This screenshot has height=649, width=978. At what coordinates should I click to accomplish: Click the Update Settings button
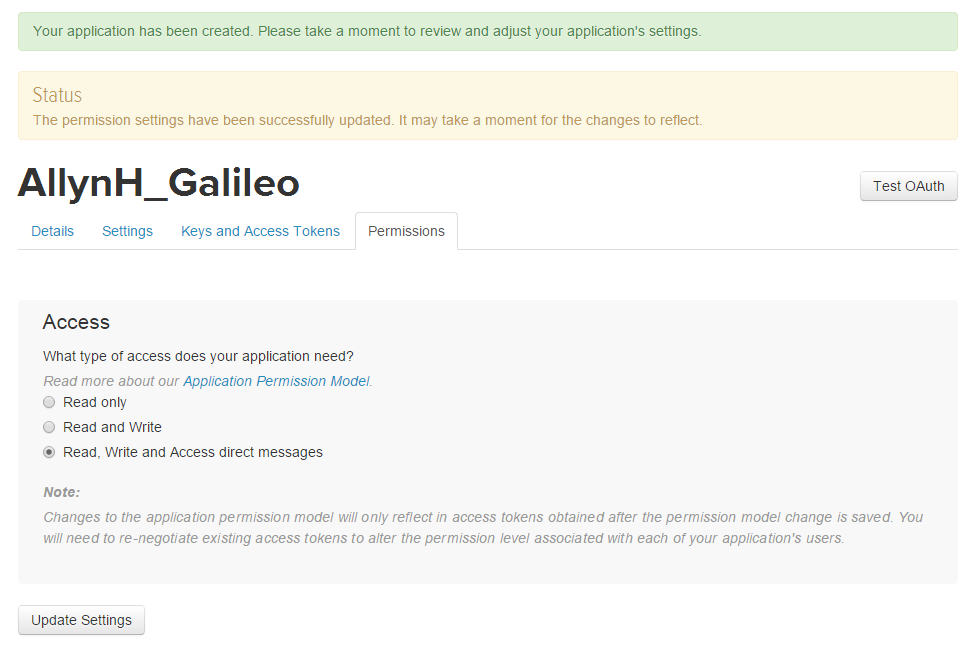click(81, 620)
